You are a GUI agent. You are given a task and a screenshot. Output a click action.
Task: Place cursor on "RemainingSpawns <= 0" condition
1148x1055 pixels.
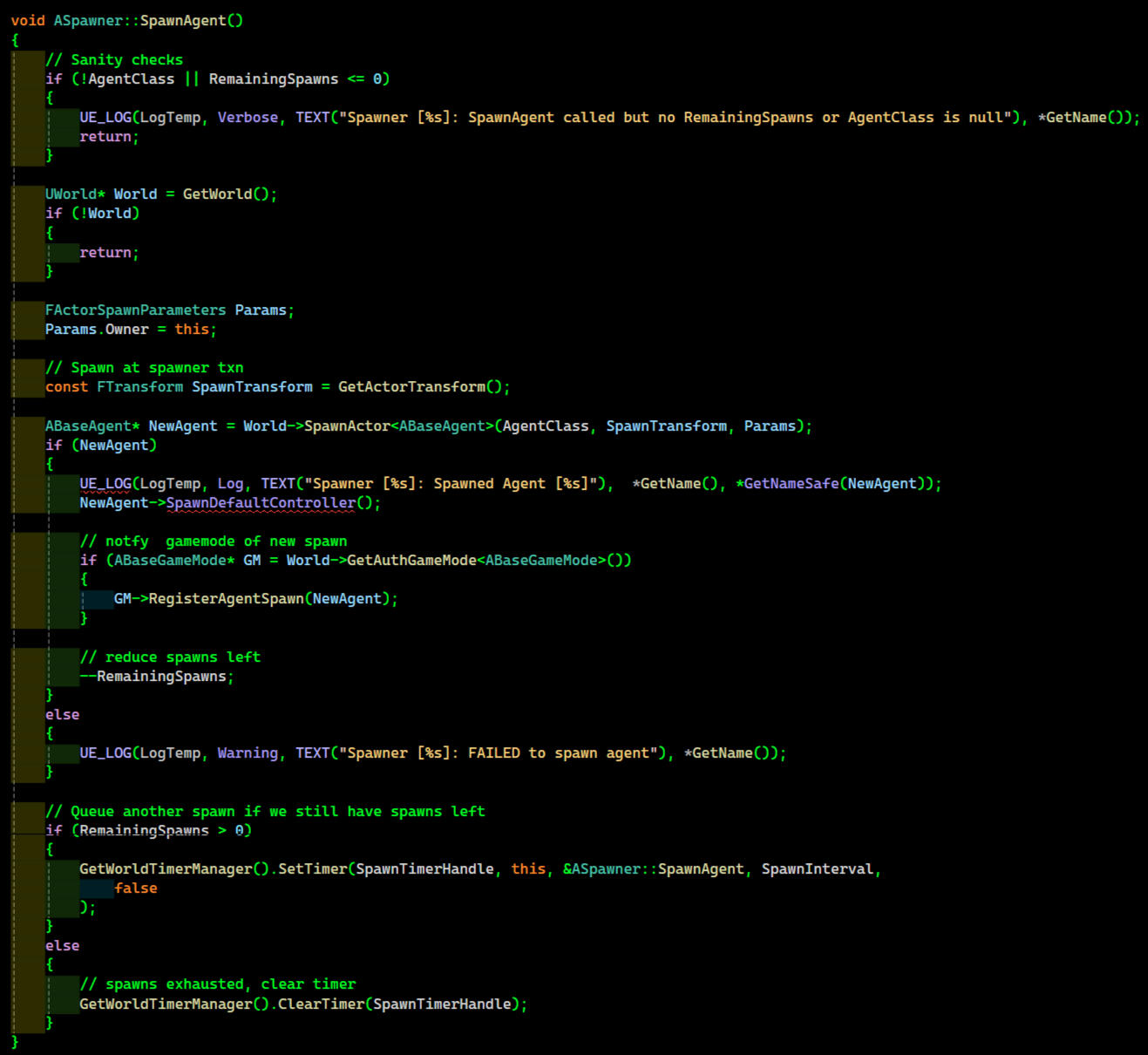point(295,79)
